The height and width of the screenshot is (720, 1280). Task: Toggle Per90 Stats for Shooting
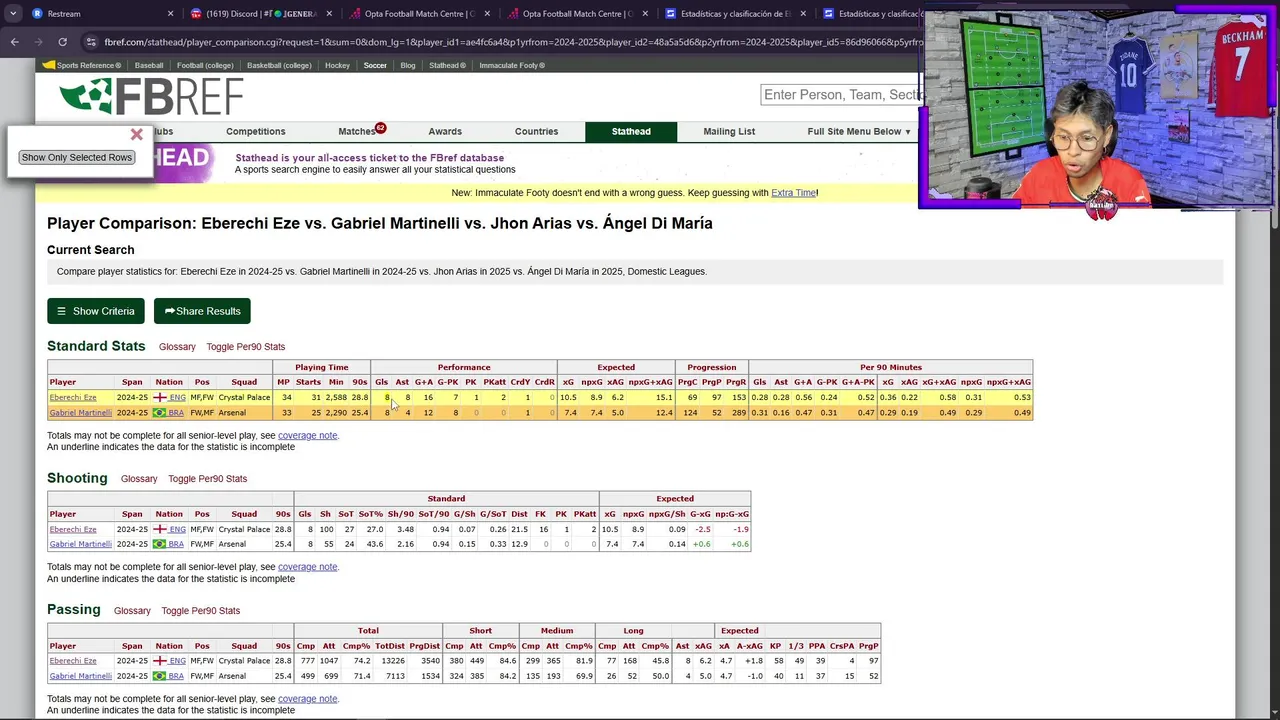point(208,479)
